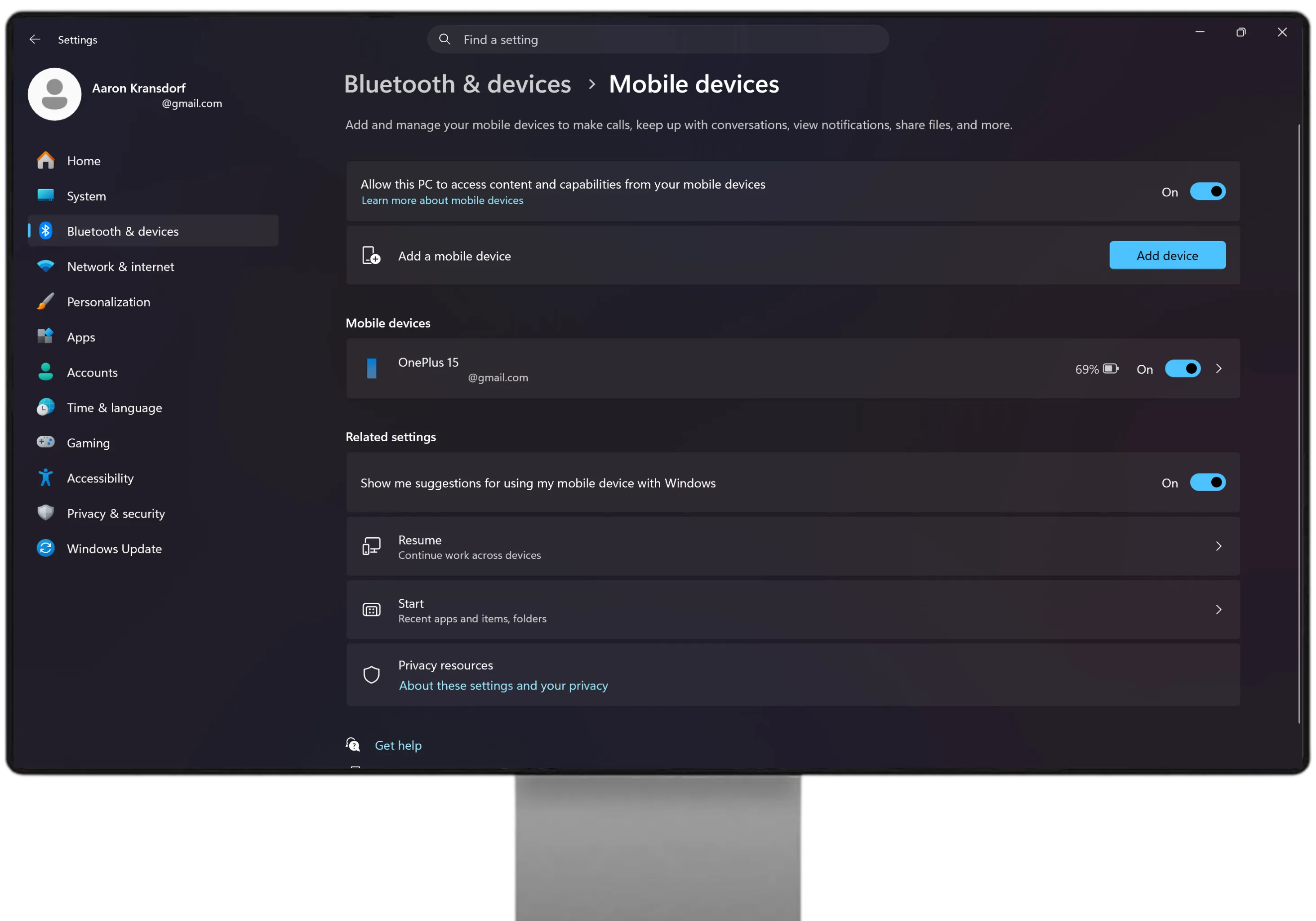Go to Personalization section
Viewport: 1316px width, 921px height.
pos(153,301)
